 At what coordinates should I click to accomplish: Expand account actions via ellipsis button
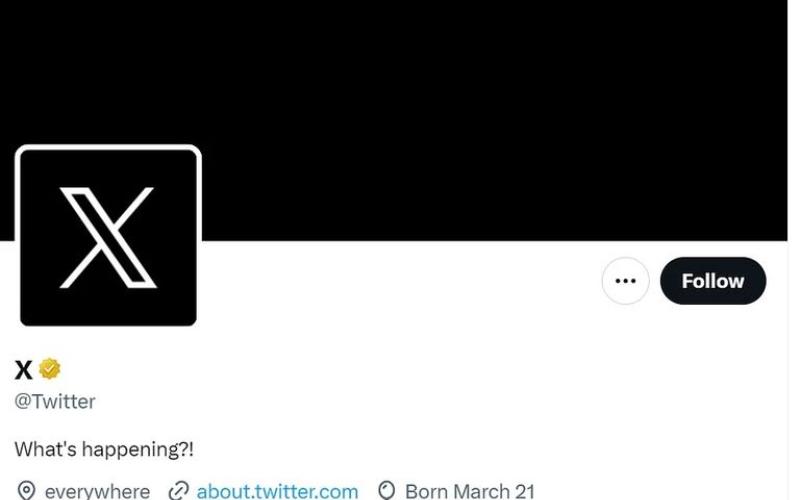[625, 281]
